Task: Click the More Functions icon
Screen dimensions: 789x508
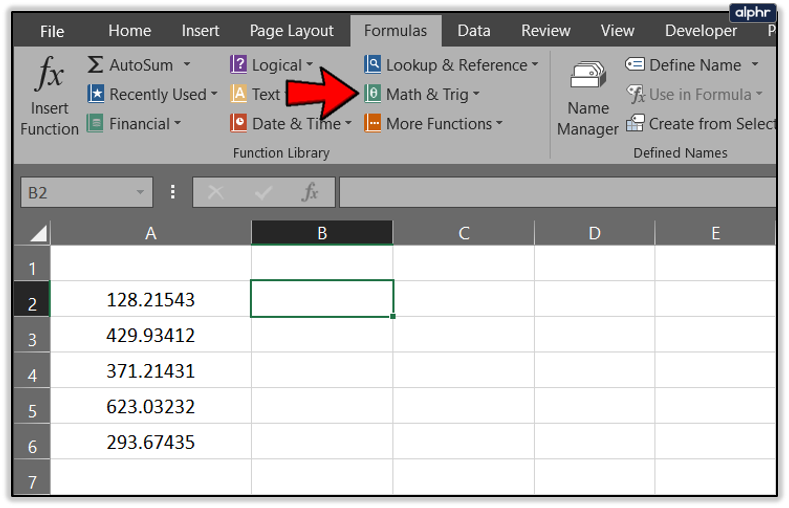Action: pyautogui.click(x=372, y=123)
